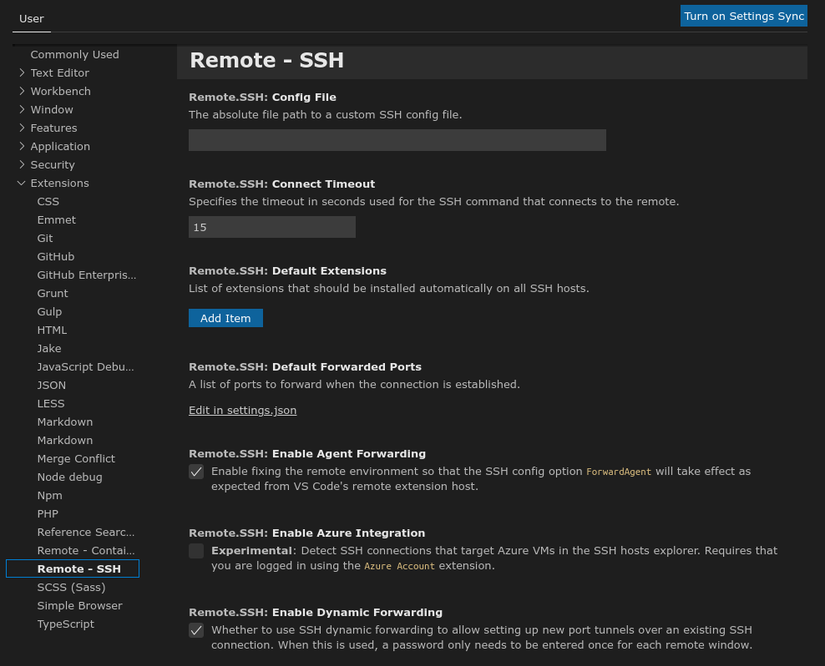Image resolution: width=825 pixels, height=666 pixels.
Task: Select Git settings in the sidebar
Action: 45,238
